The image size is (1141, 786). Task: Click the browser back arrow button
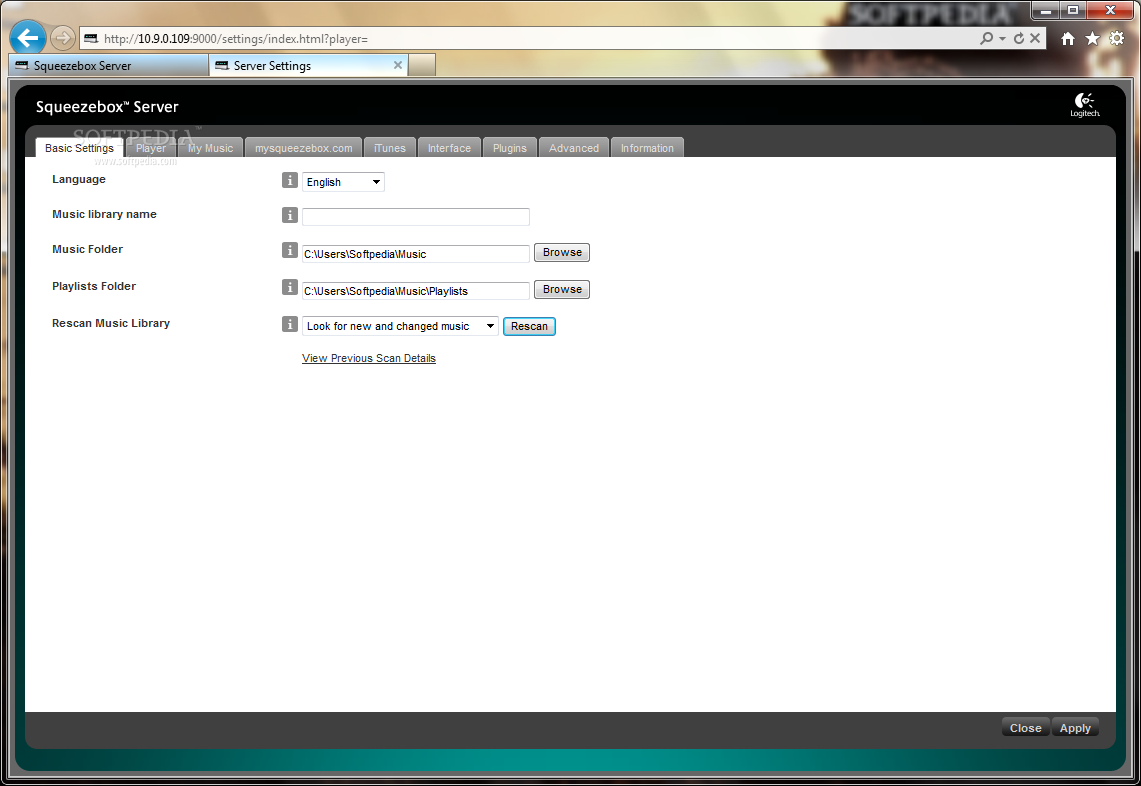pyautogui.click(x=28, y=38)
